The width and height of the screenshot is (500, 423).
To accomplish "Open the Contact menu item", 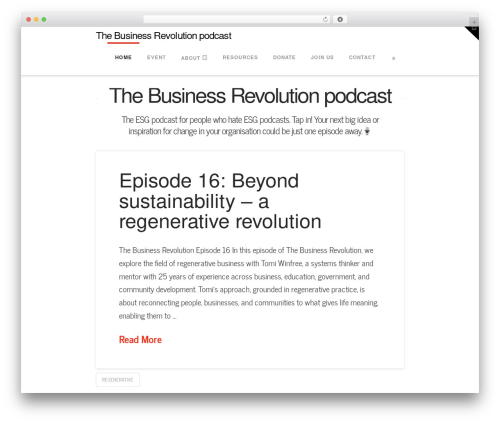I will click(x=362, y=57).
